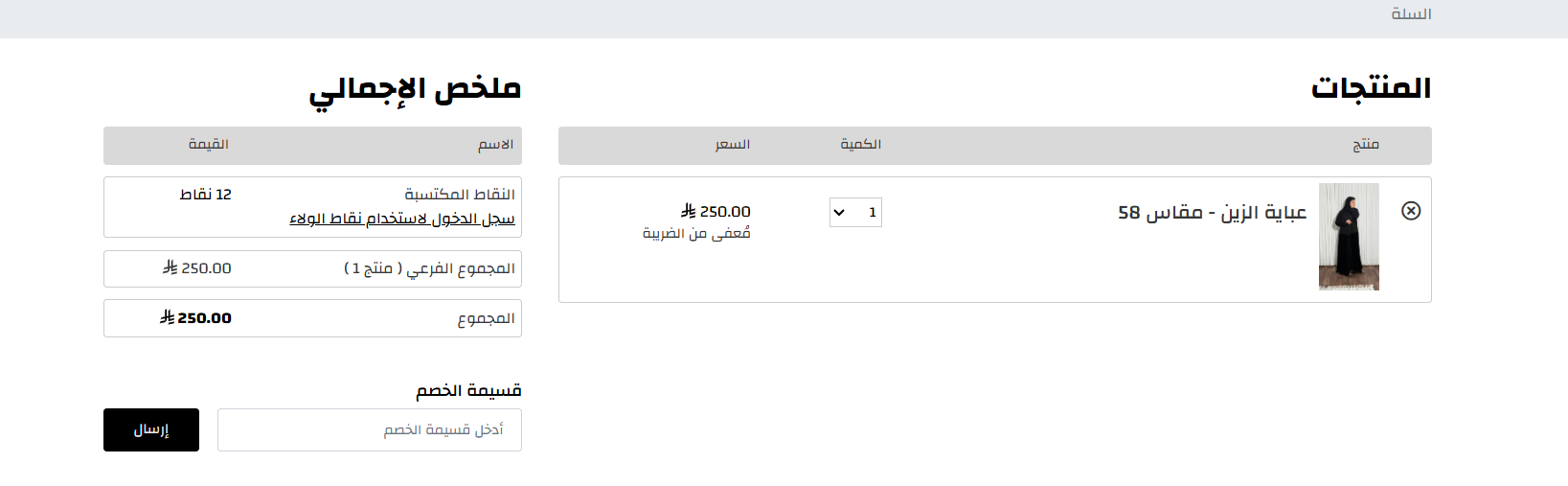Image resolution: width=1568 pixels, height=486 pixels.
Task: Remove عباية الزين from the cart
Action: tap(1411, 211)
